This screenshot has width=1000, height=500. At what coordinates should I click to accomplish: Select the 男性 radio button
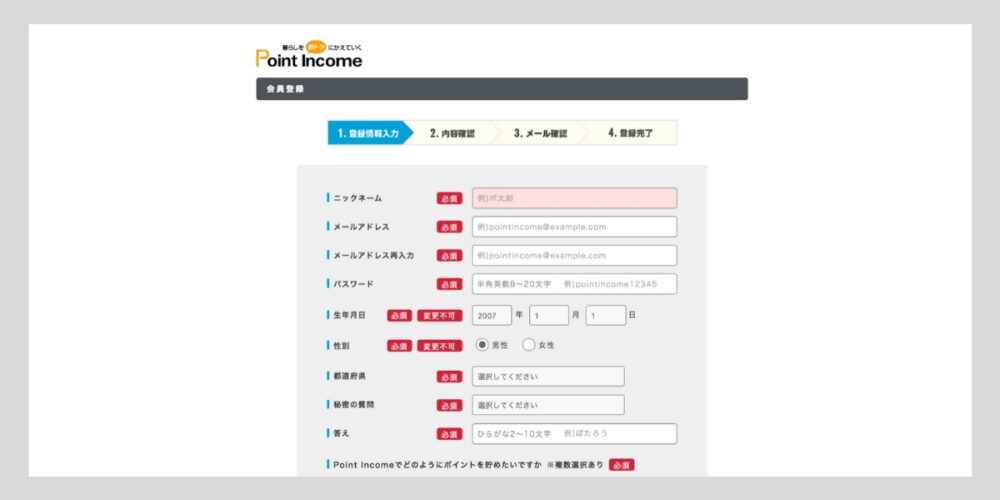tap(482, 345)
